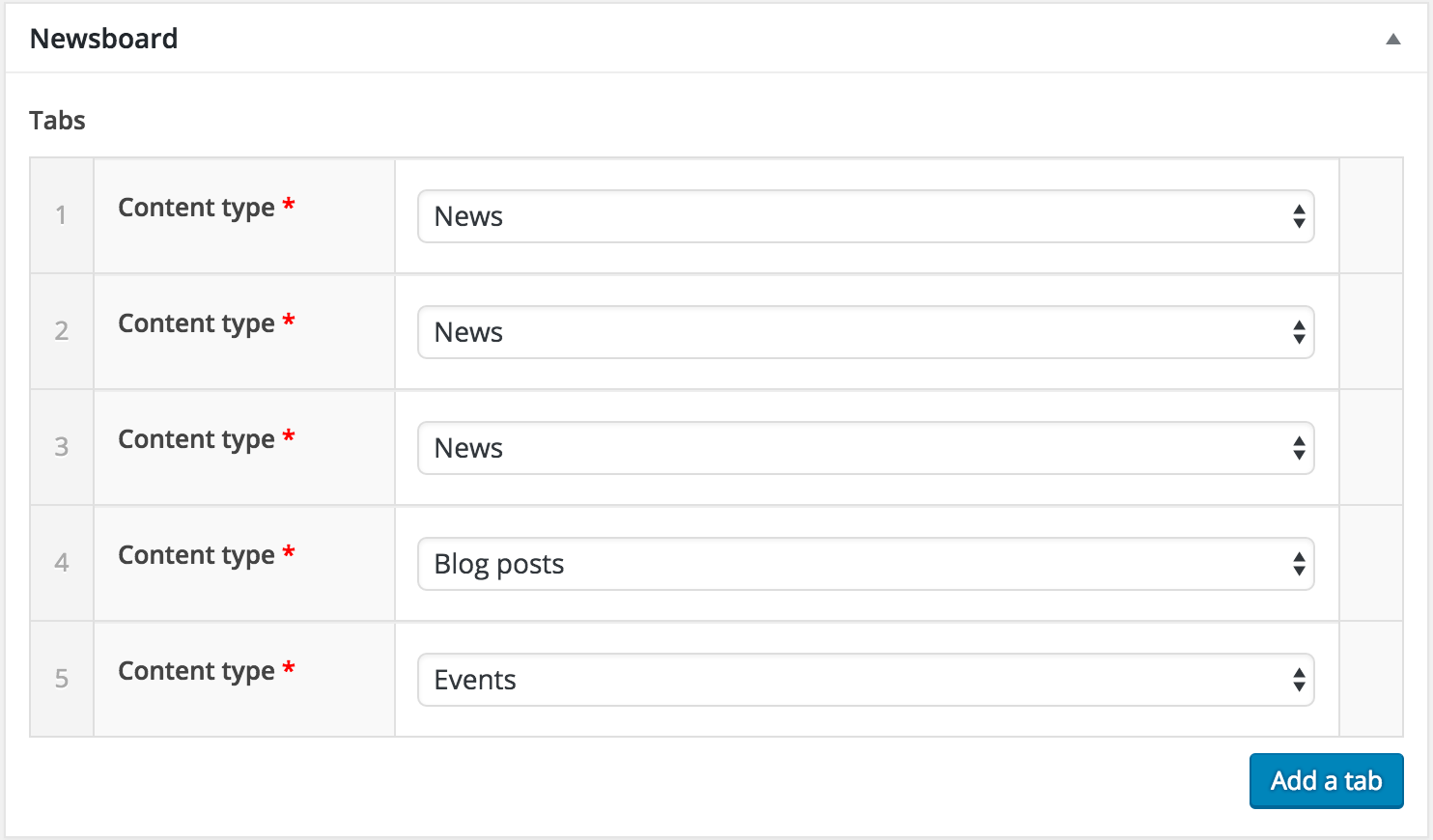Click the Newsboard panel title
1433x840 pixels.
coord(104,39)
